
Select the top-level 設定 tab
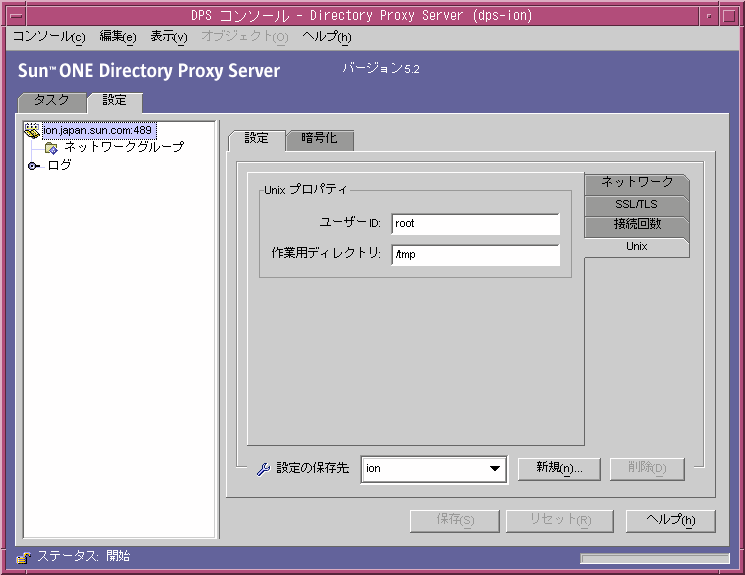[x=115, y=101]
